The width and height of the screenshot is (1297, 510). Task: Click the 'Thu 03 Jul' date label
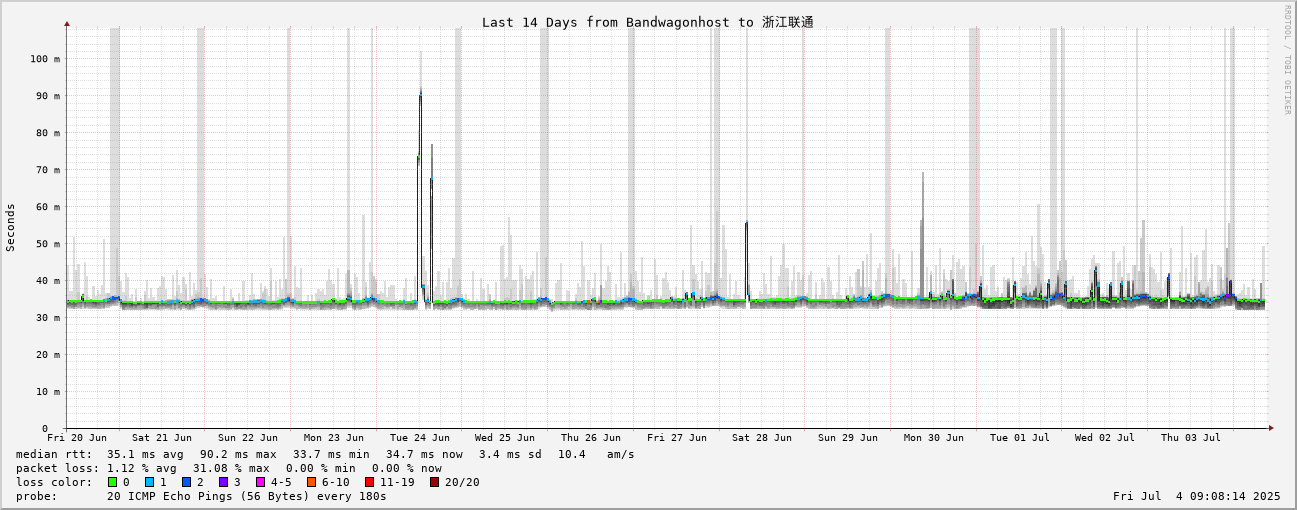(1191, 438)
